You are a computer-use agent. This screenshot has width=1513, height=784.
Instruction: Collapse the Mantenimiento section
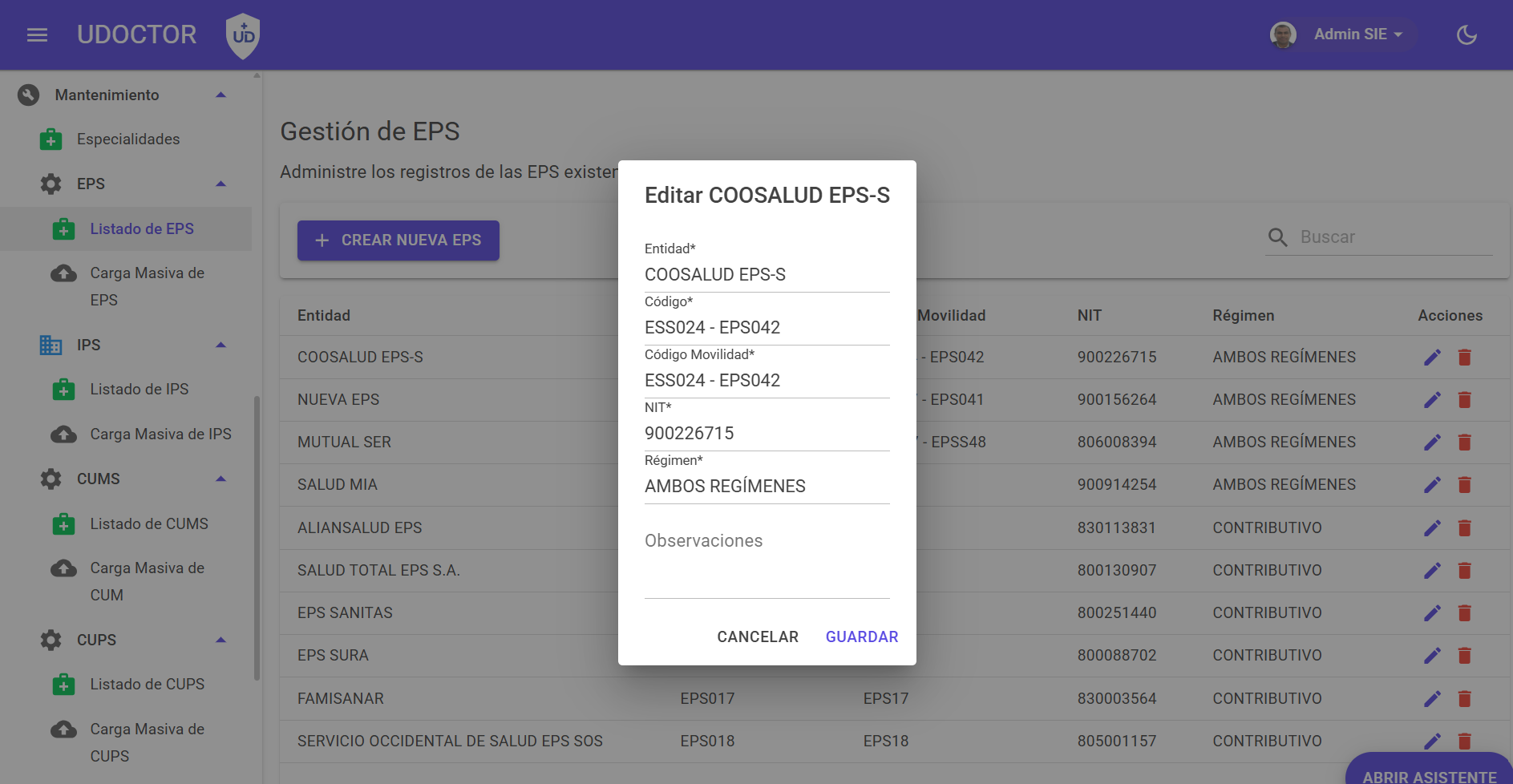pos(220,95)
